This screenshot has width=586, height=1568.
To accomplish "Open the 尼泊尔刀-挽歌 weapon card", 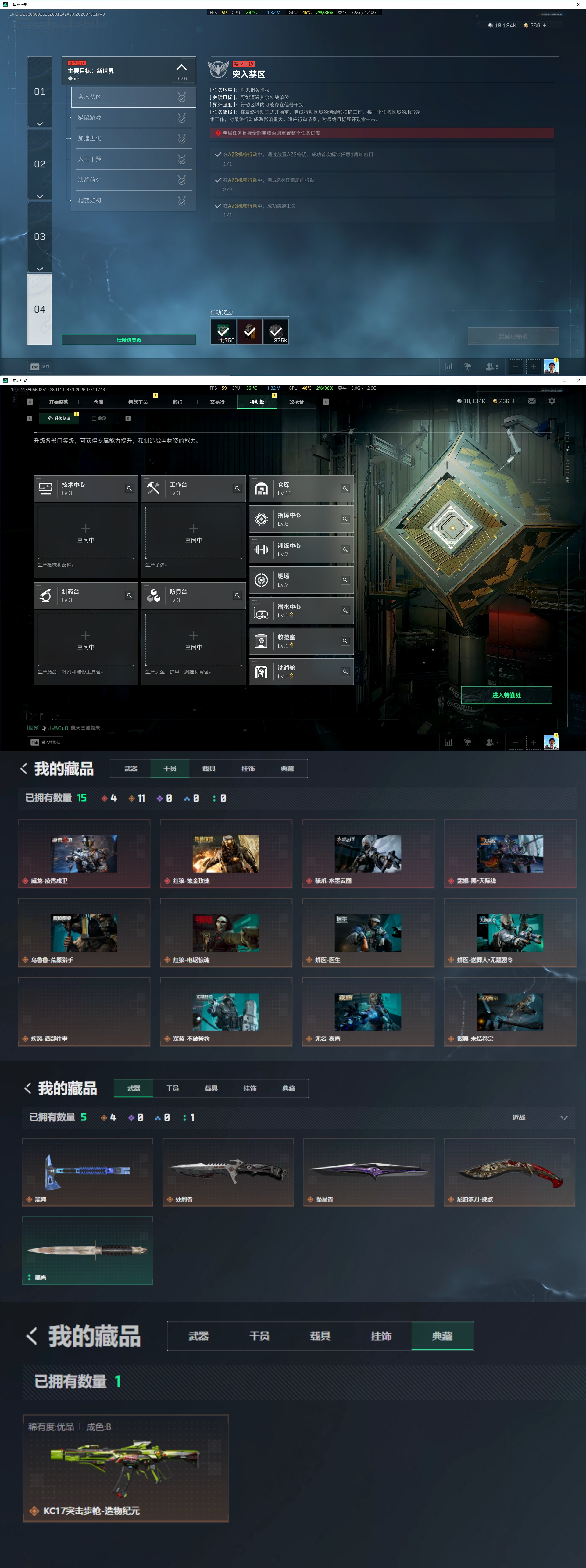I will coord(509,1172).
